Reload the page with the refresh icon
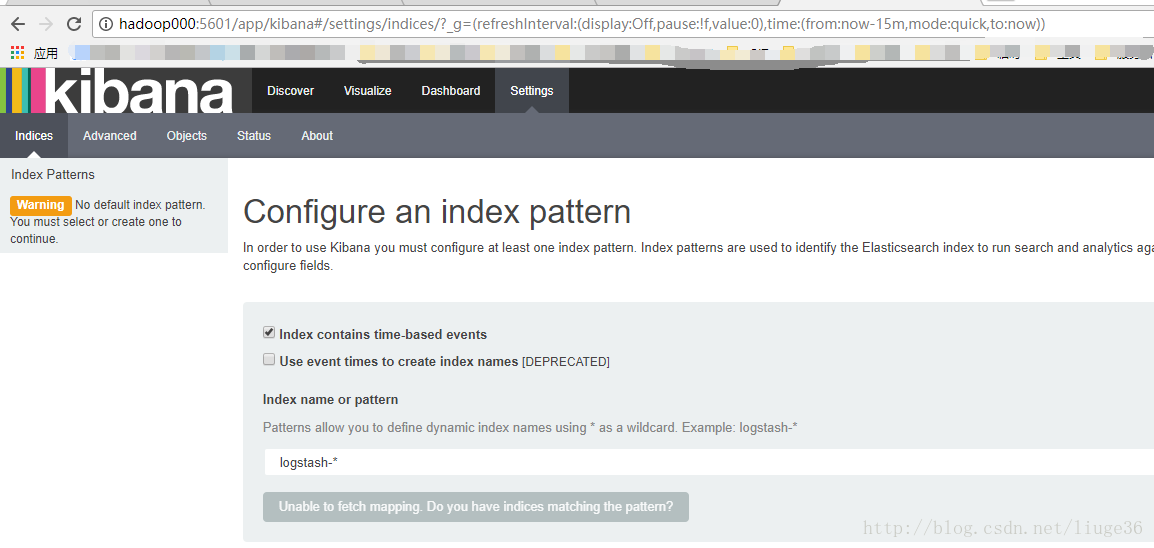The width and height of the screenshot is (1154, 548). click(74, 24)
